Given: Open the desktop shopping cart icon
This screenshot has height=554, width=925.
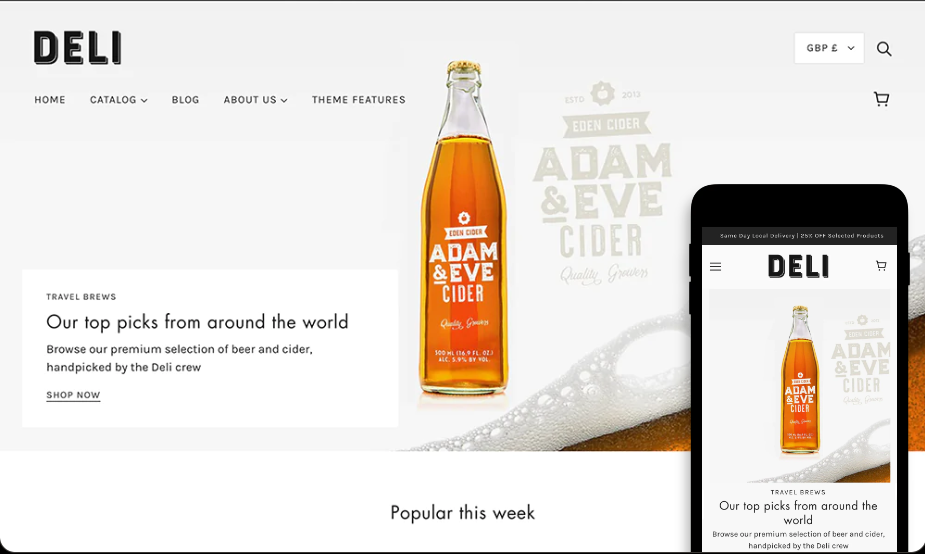Looking at the screenshot, I should (x=881, y=99).
